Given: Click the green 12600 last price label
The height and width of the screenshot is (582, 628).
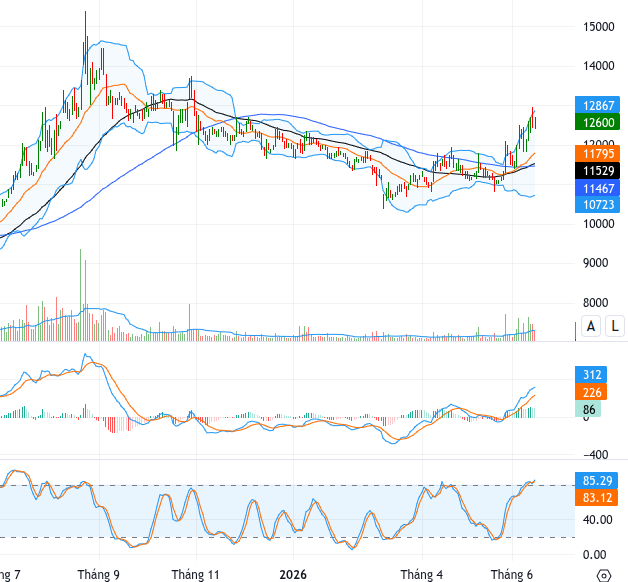Looking at the screenshot, I should pyautogui.click(x=597, y=122).
